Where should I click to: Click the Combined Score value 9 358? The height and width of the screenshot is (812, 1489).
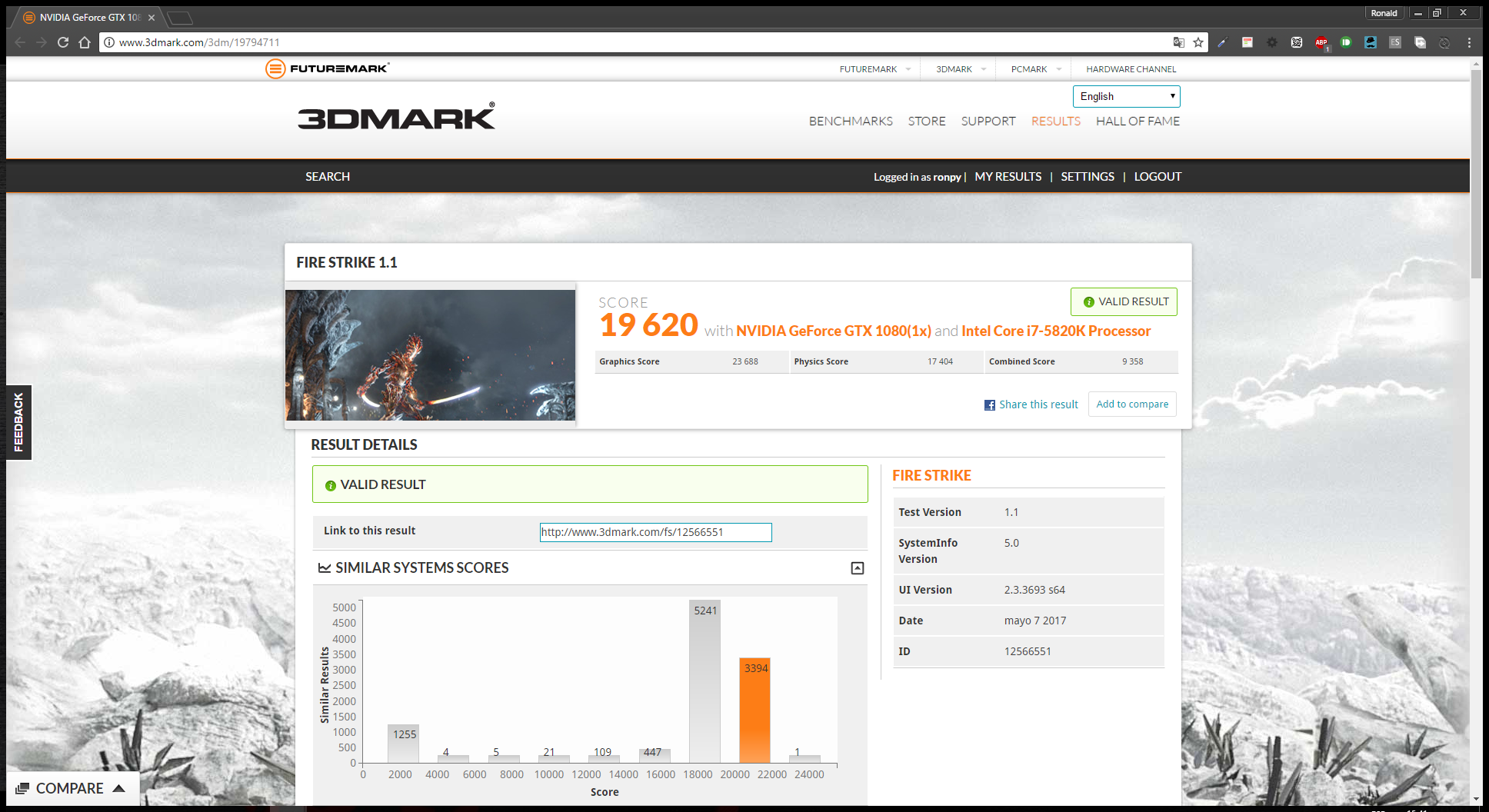coord(1132,362)
